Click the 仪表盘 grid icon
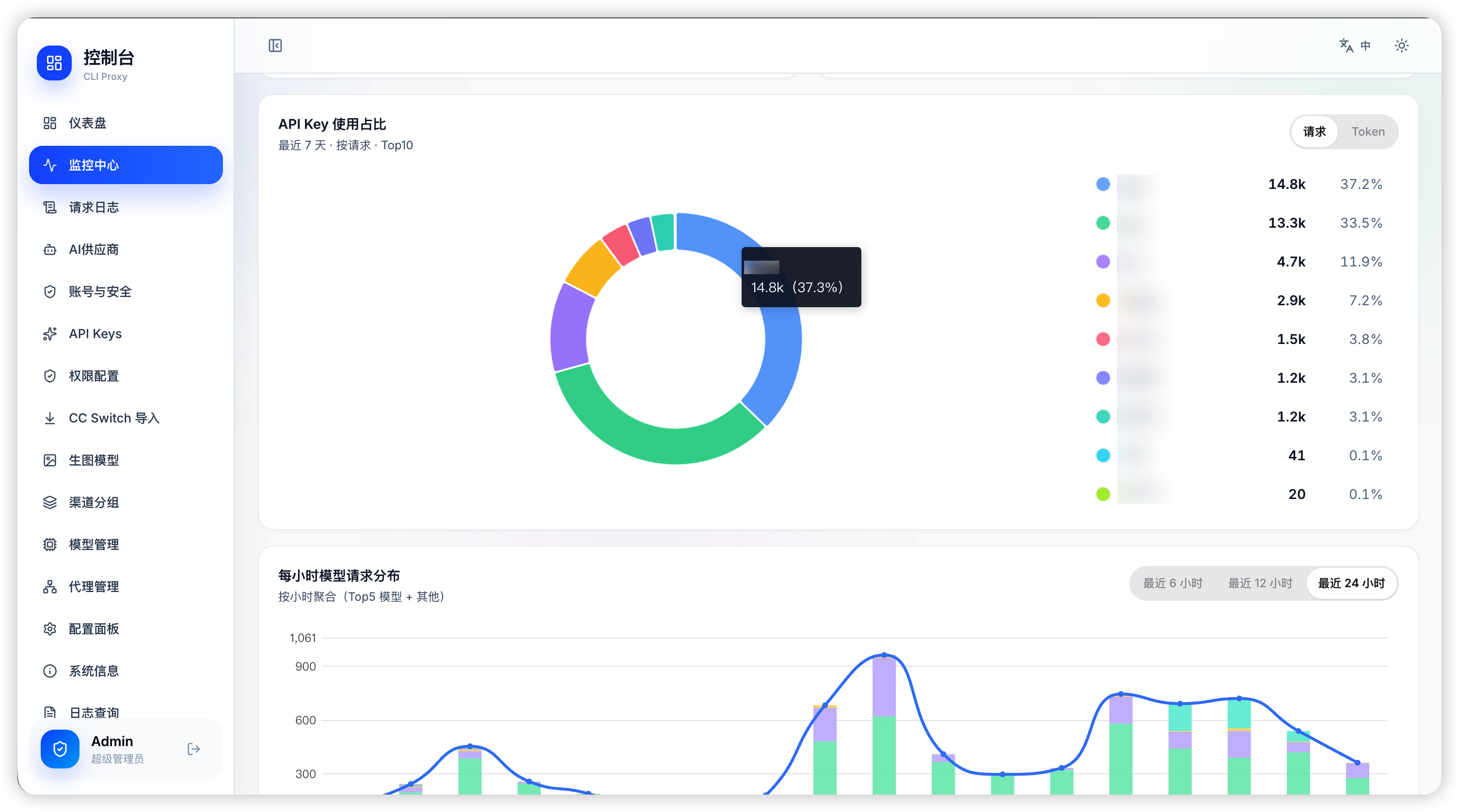This screenshot has width=1459, height=812. coord(50,123)
